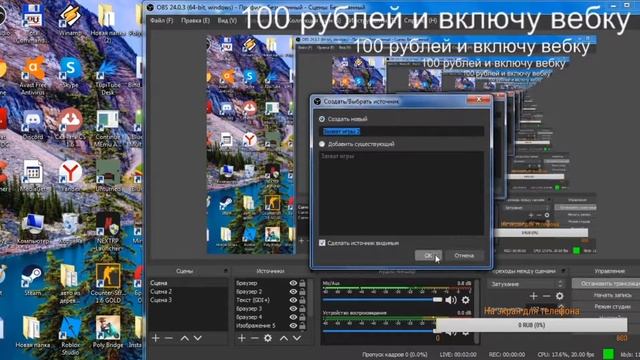Viewport: 640px width, 360px height.
Task: Open Counter-Strike 1.6 GOLD desktop icon
Action: click(x=108, y=283)
